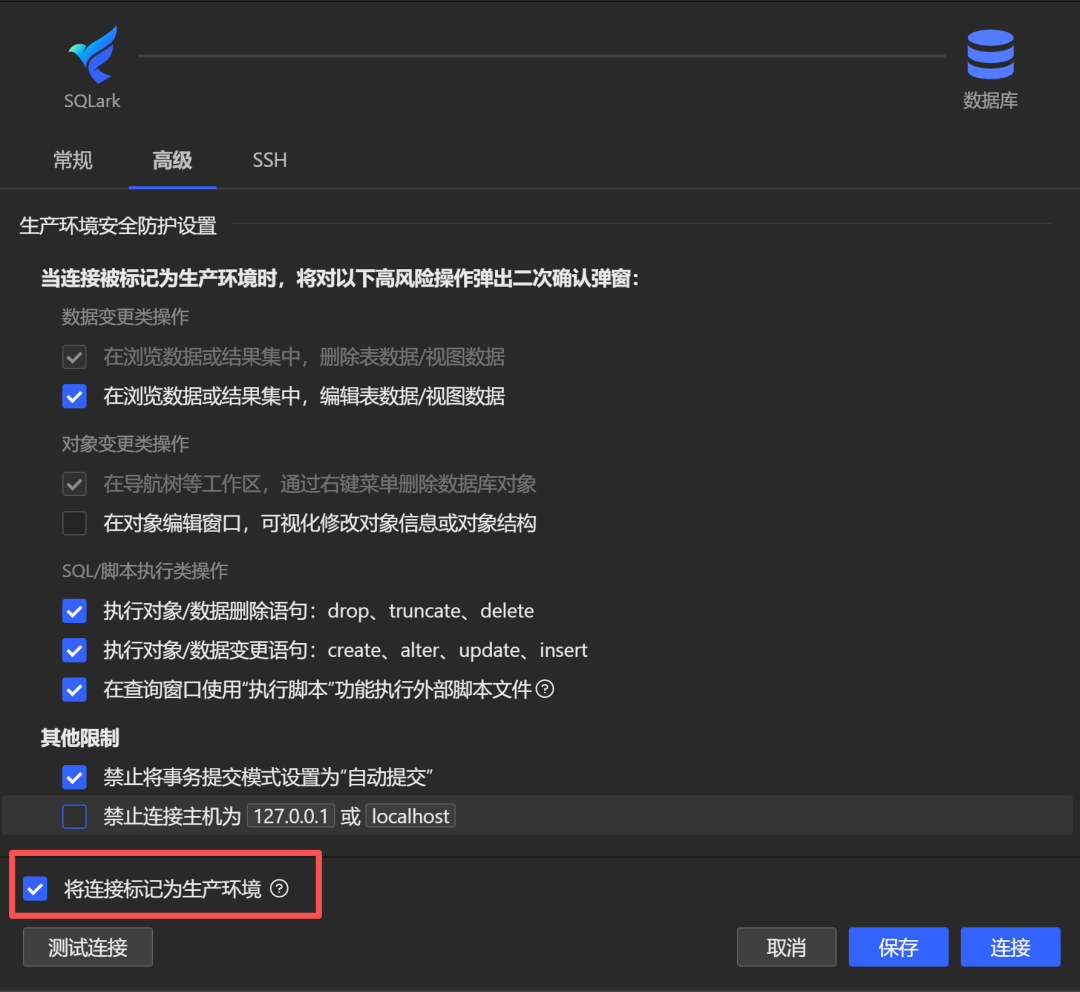Uncheck 将连接标记为生产环境 checkbox

point(35,889)
